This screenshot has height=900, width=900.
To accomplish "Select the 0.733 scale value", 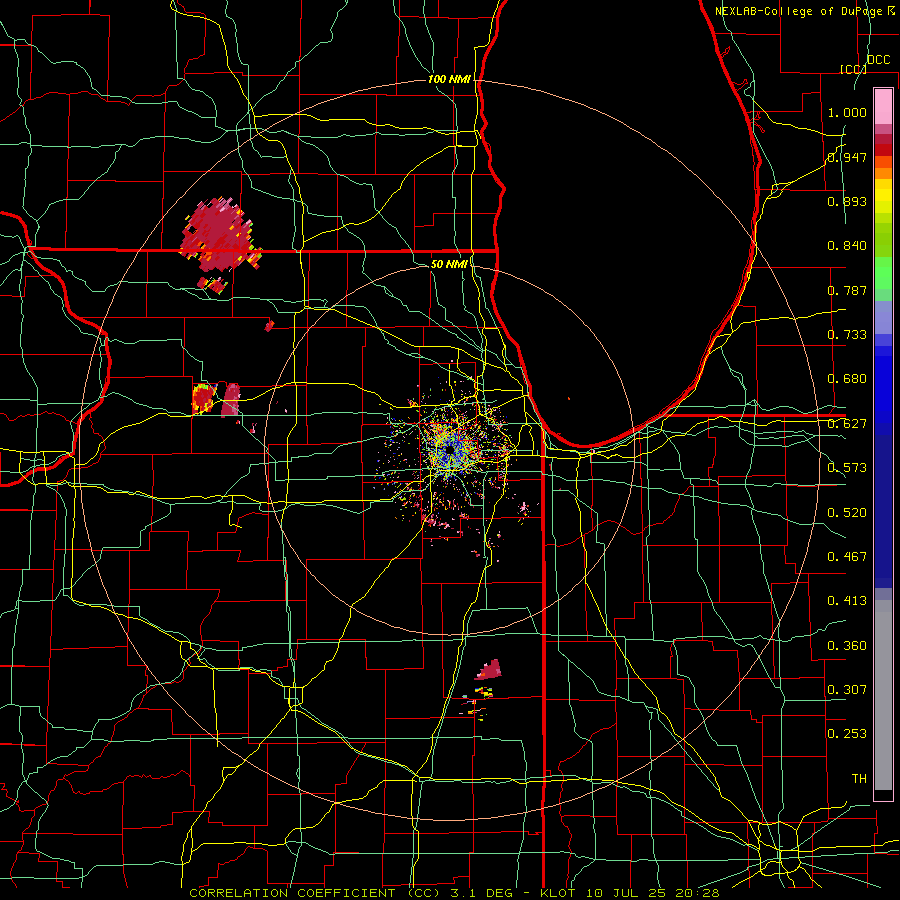I will (x=847, y=335).
